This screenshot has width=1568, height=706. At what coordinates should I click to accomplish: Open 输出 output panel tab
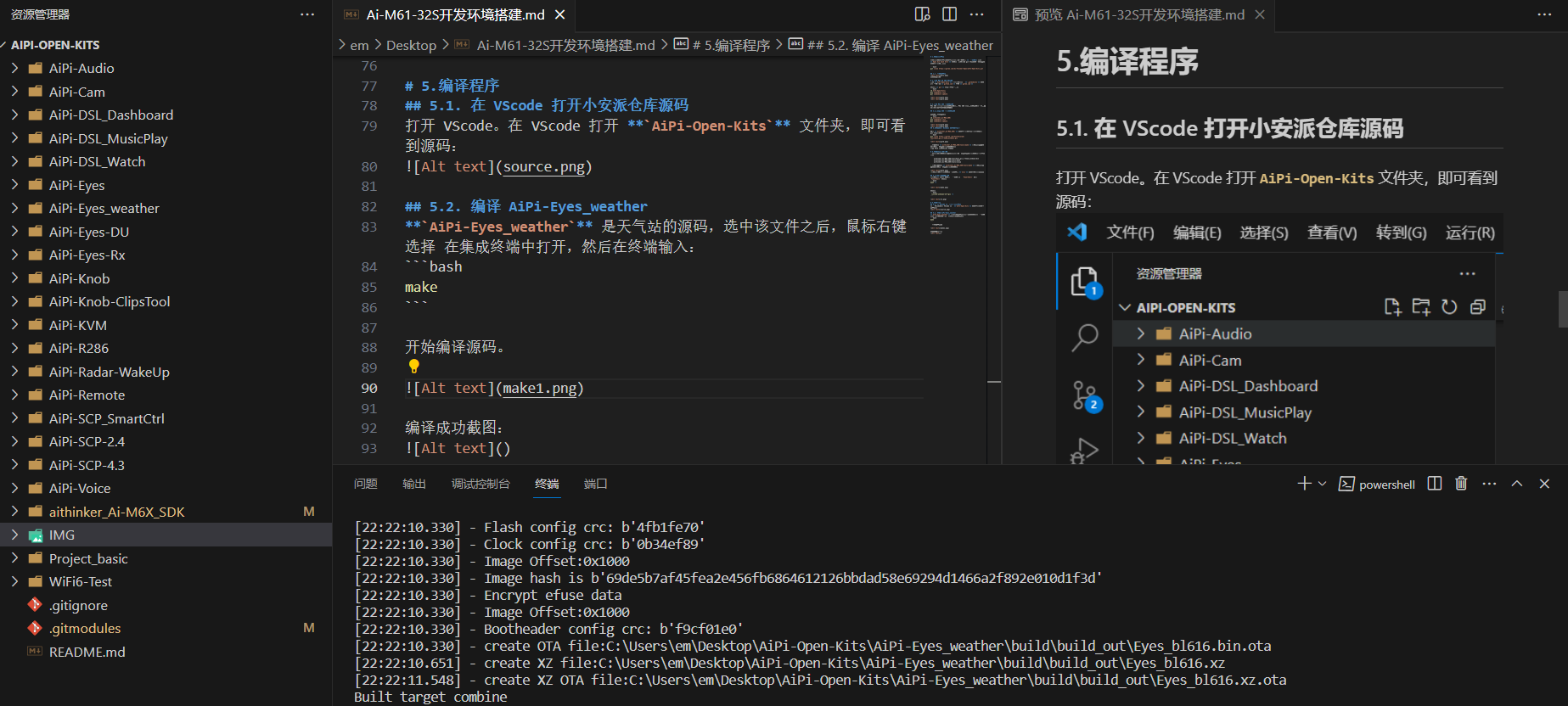(x=414, y=484)
